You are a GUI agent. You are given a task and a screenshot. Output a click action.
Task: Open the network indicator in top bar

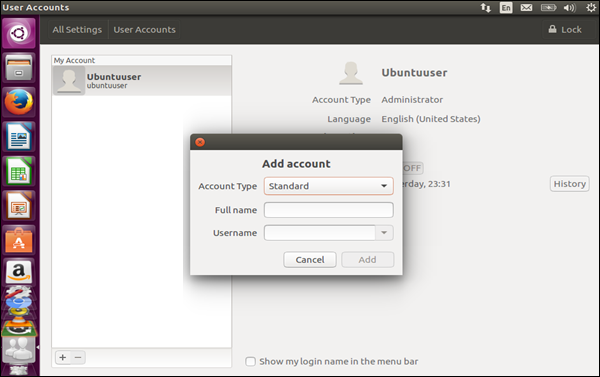coord(486,8)
